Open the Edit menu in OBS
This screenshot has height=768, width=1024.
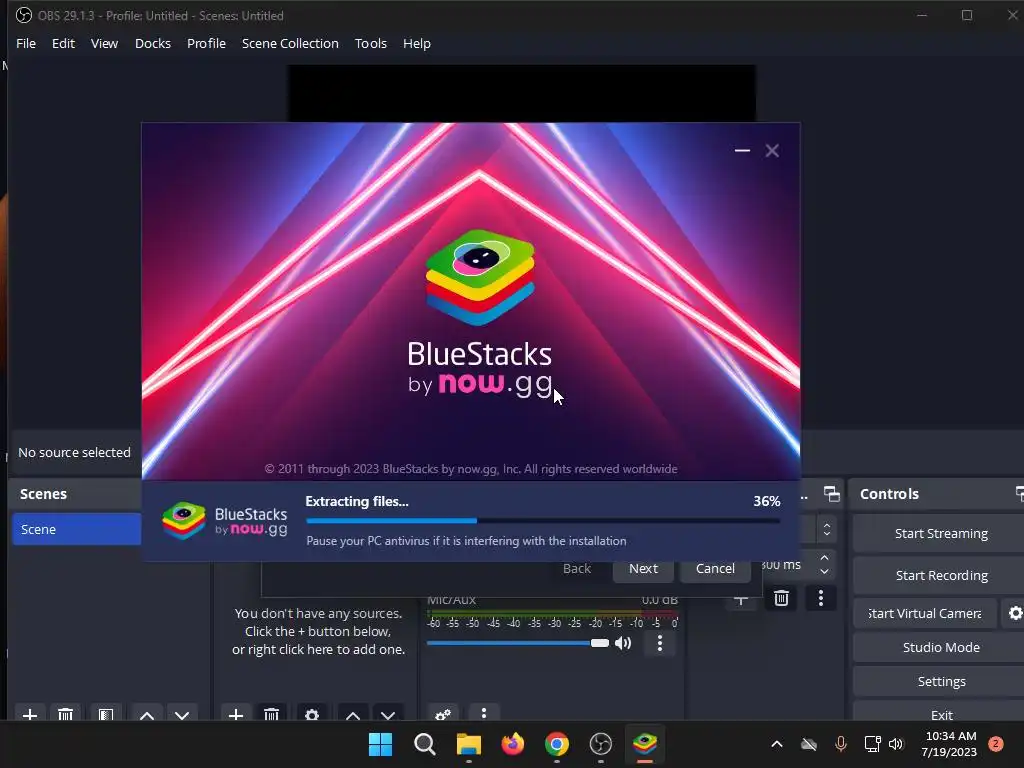(x=63, y=43)
